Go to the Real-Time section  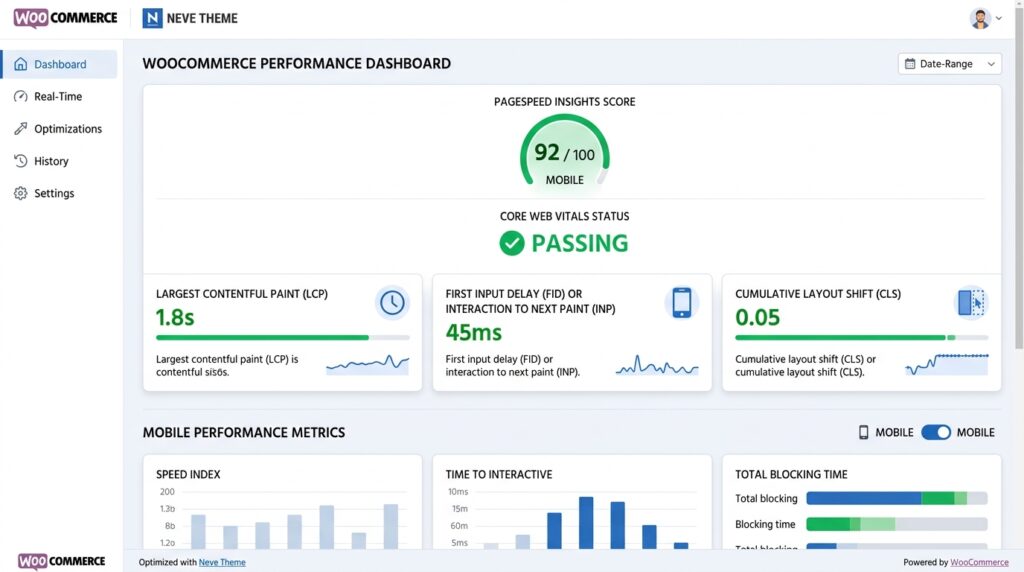click(x=59, y=97)
